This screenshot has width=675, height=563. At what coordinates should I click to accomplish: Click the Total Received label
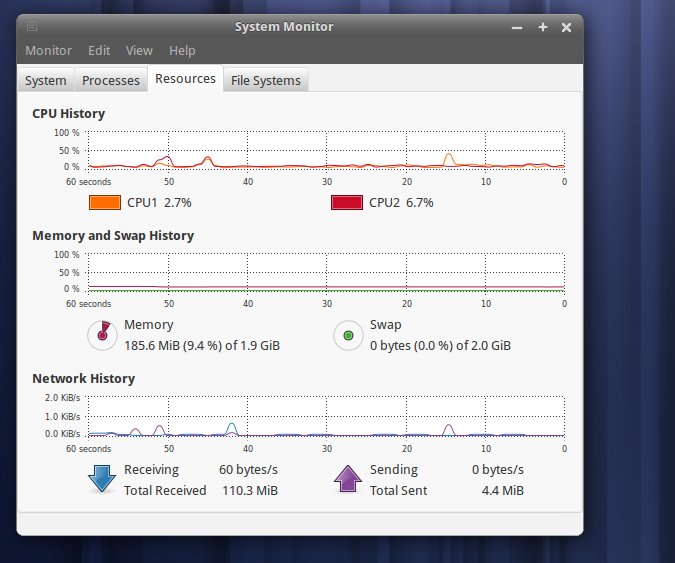(x=165, y=491)
